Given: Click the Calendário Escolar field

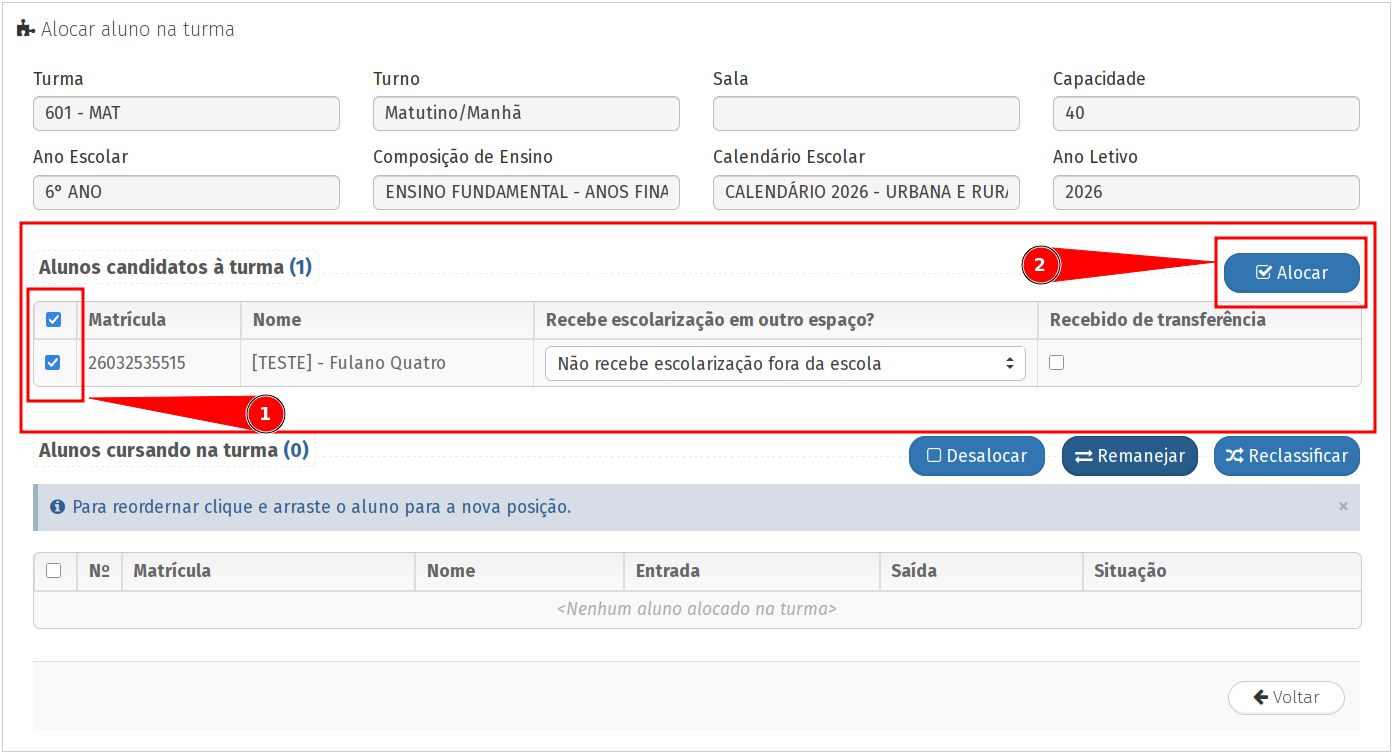Looking at the screenshot, I should tap(866, 192).
